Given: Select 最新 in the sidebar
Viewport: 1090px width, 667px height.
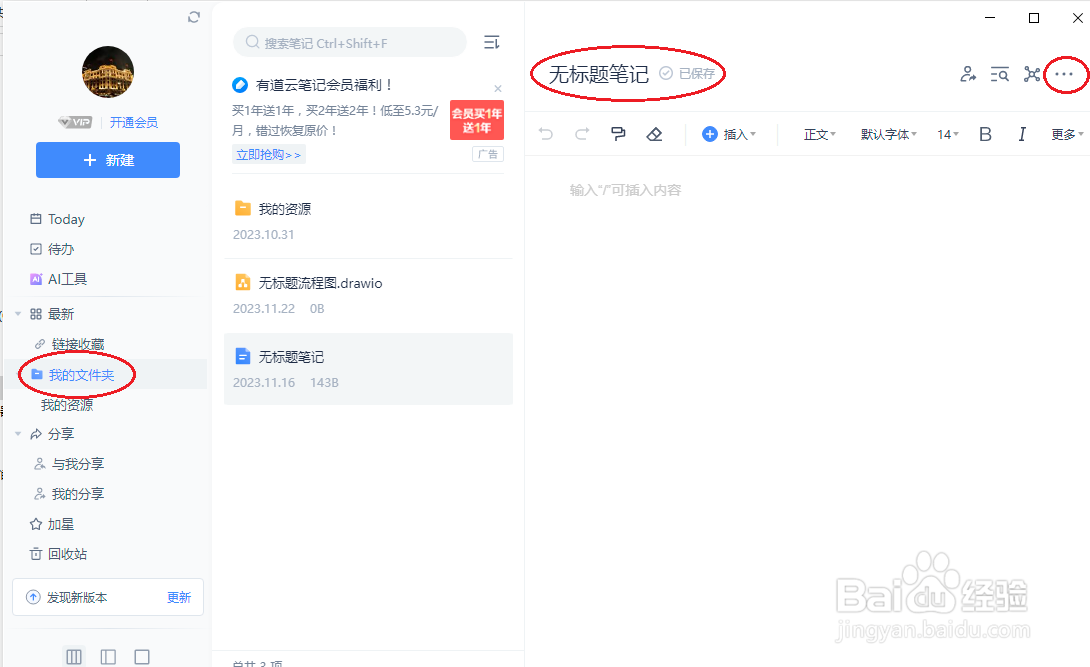Looking at the screenshot, I should (x=60, y=314).
